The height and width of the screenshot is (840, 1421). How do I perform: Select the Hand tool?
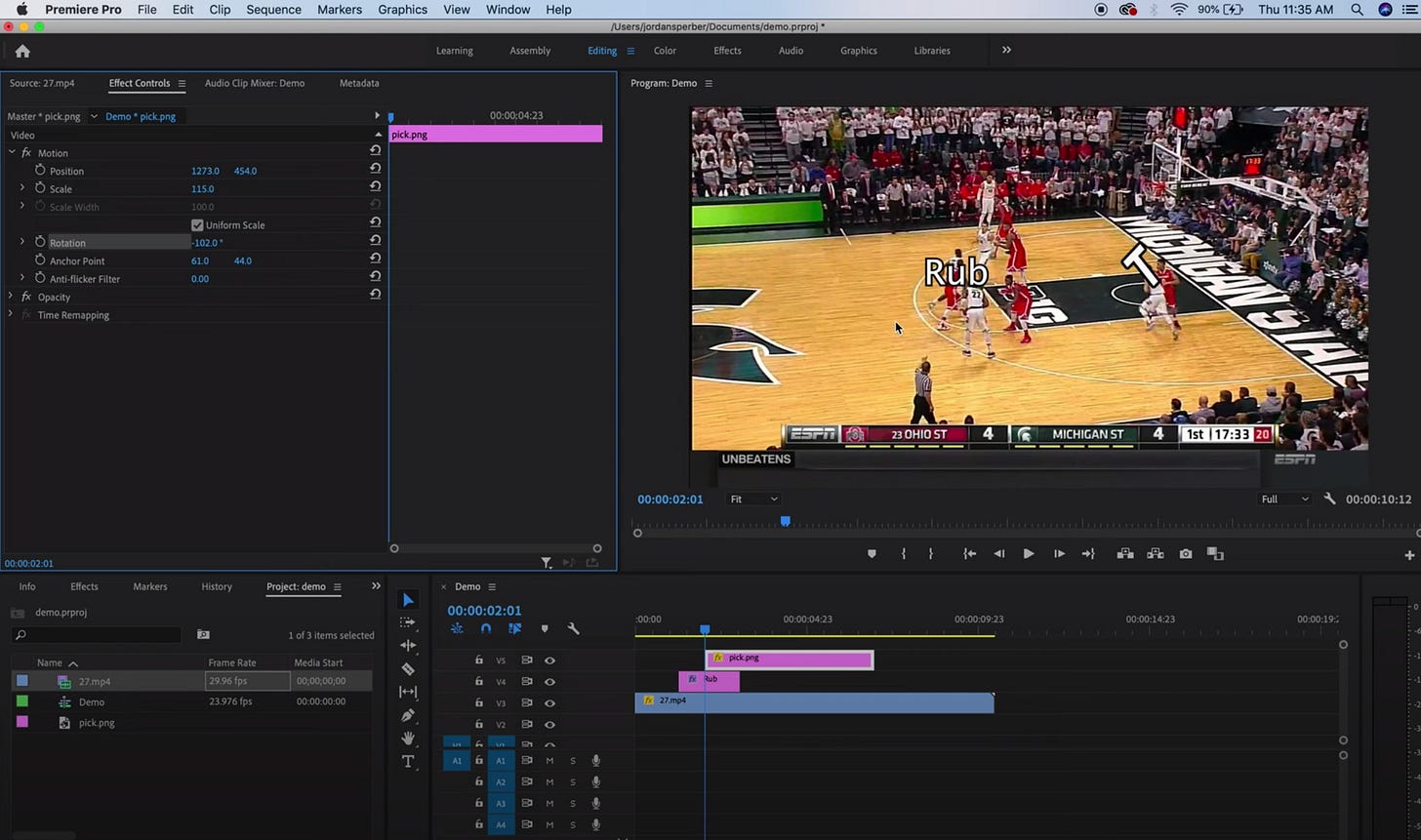point(408,739)
